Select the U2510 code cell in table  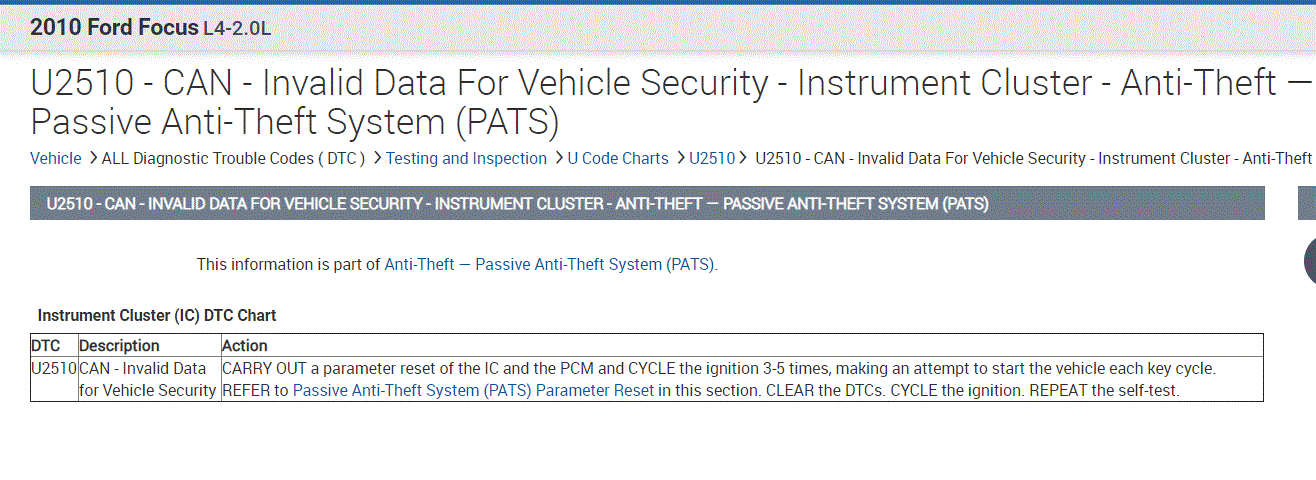[x=54, y=368]
